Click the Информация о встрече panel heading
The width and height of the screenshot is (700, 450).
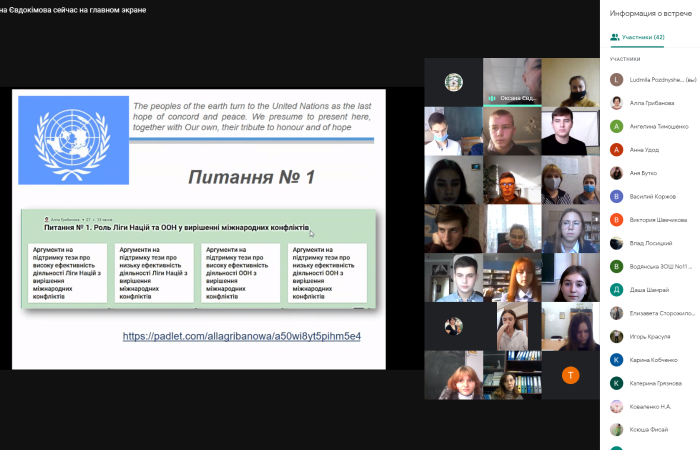tap(649, 13)
